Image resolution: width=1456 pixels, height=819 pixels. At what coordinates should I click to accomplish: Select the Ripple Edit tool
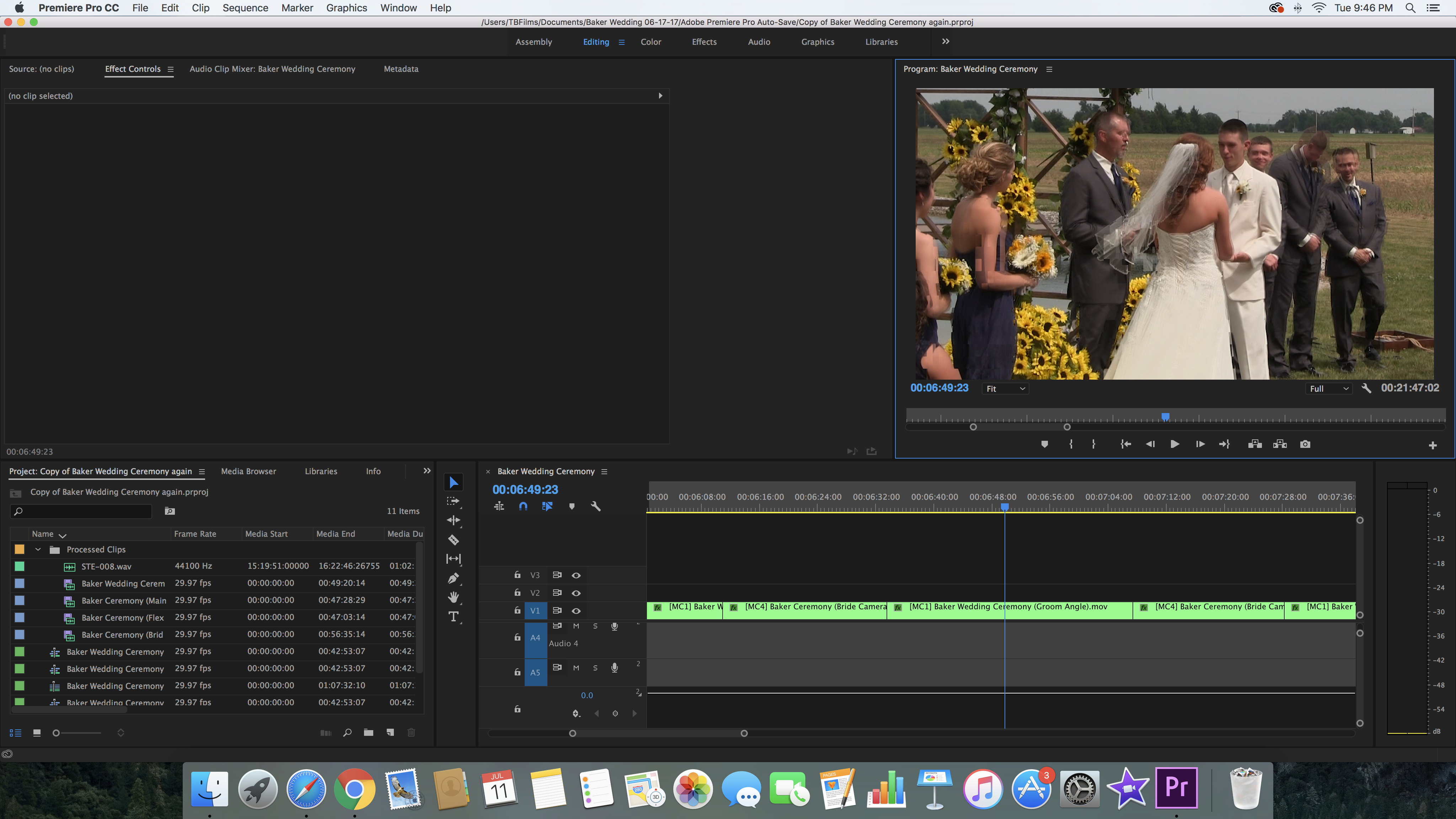click(x=453, y=520)
